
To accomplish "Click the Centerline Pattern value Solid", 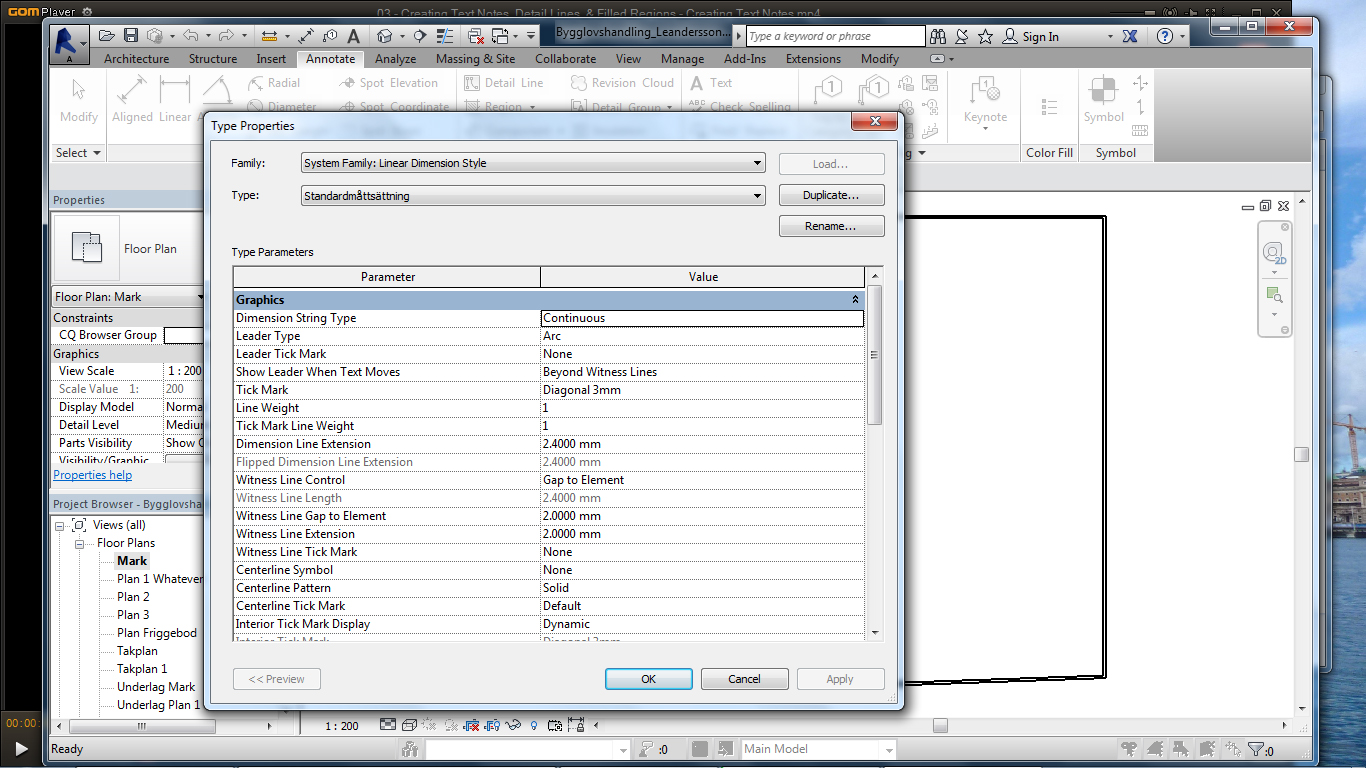I will [x=702, y=588].
